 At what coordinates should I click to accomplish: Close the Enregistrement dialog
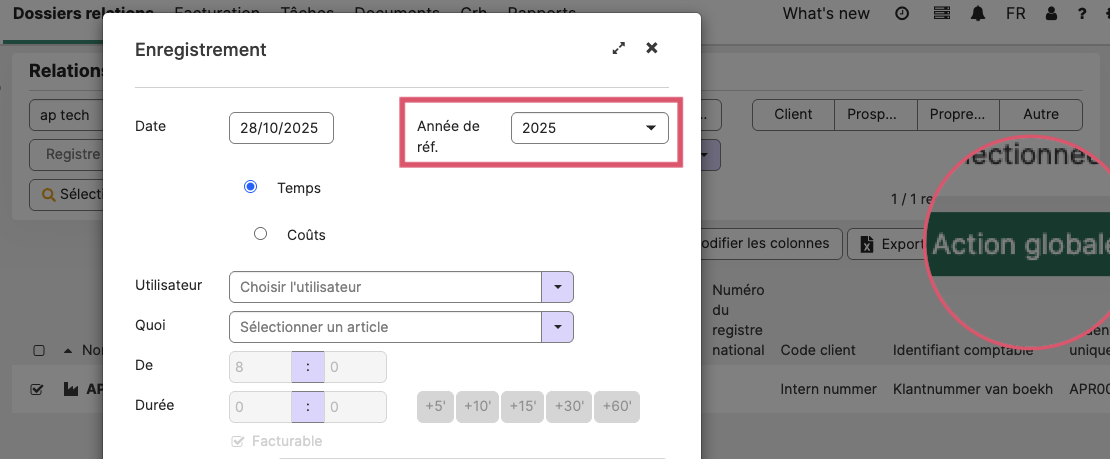point(652,47)
